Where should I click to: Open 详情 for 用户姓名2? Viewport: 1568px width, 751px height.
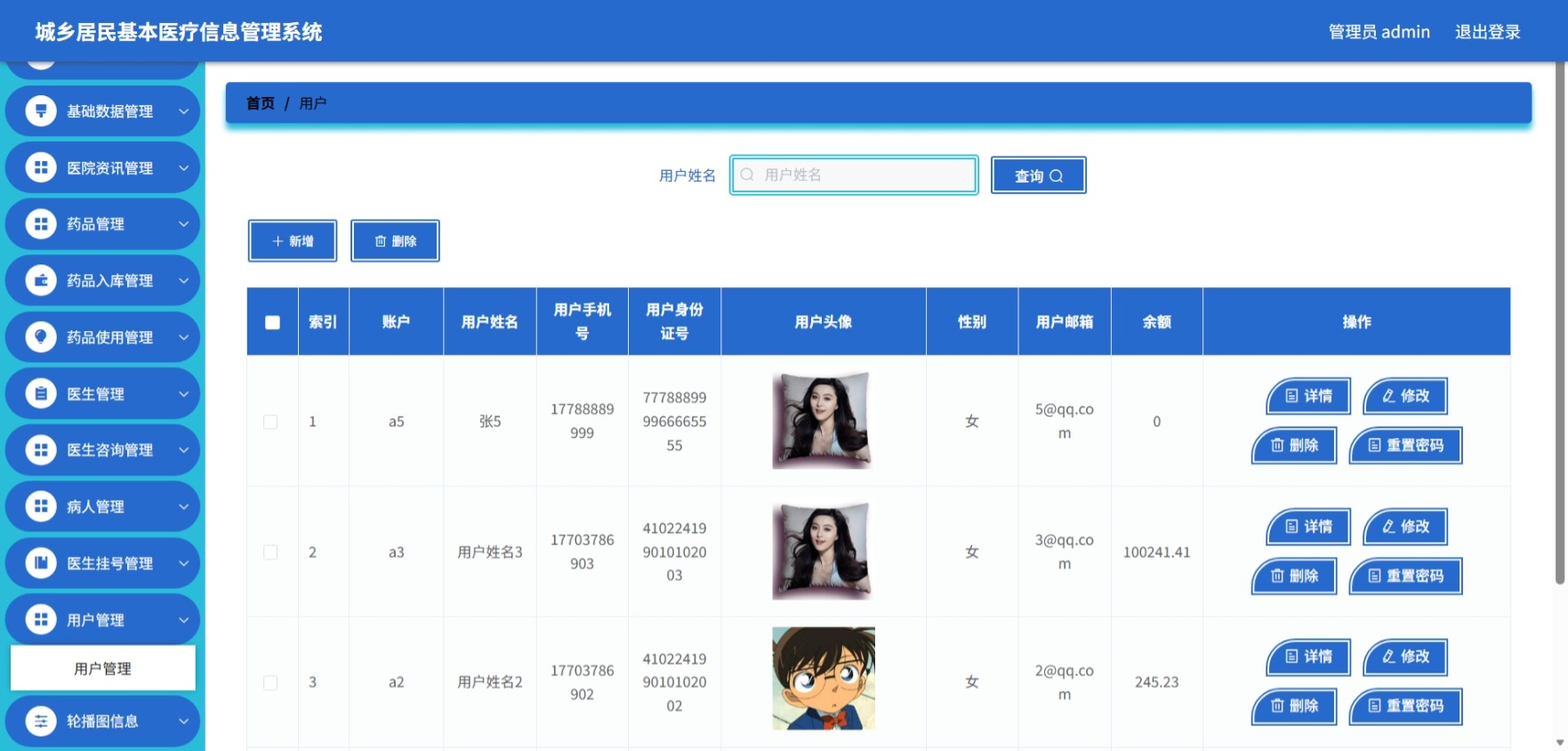1308,657
